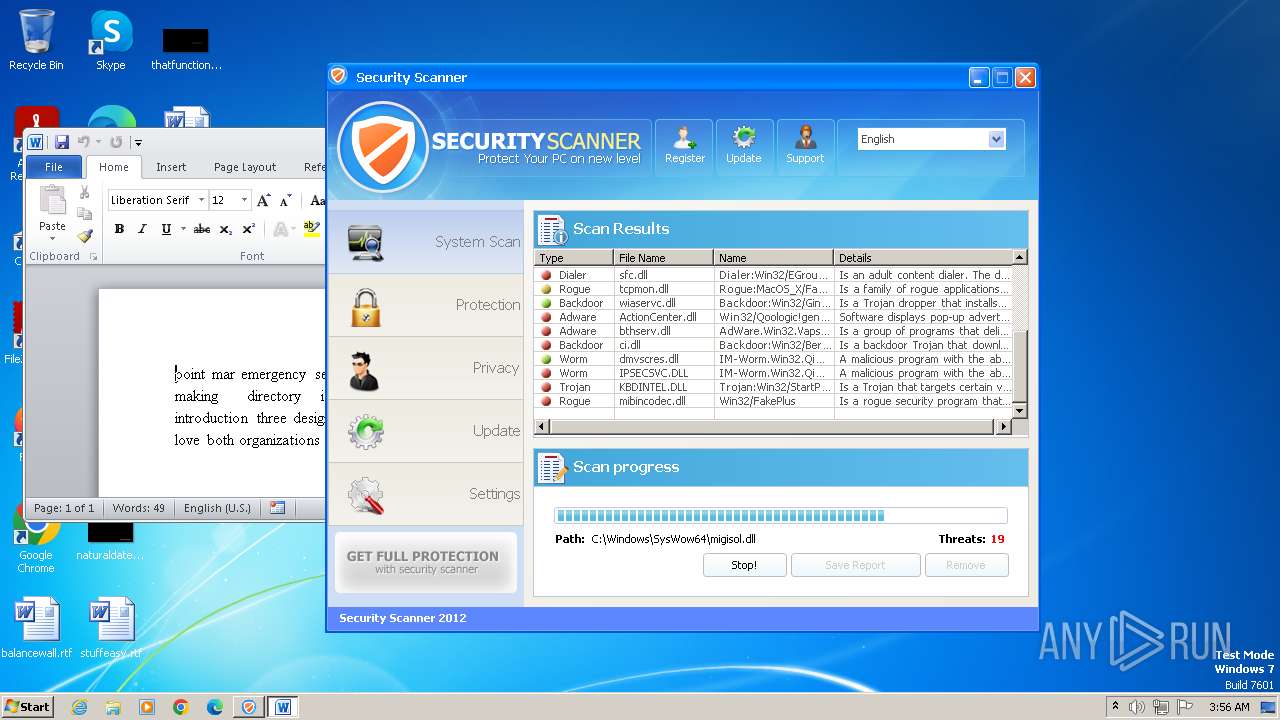Switch to the Home tab in Word
This screenshot has width=1280, height=720.
click(x=114, y=167)
